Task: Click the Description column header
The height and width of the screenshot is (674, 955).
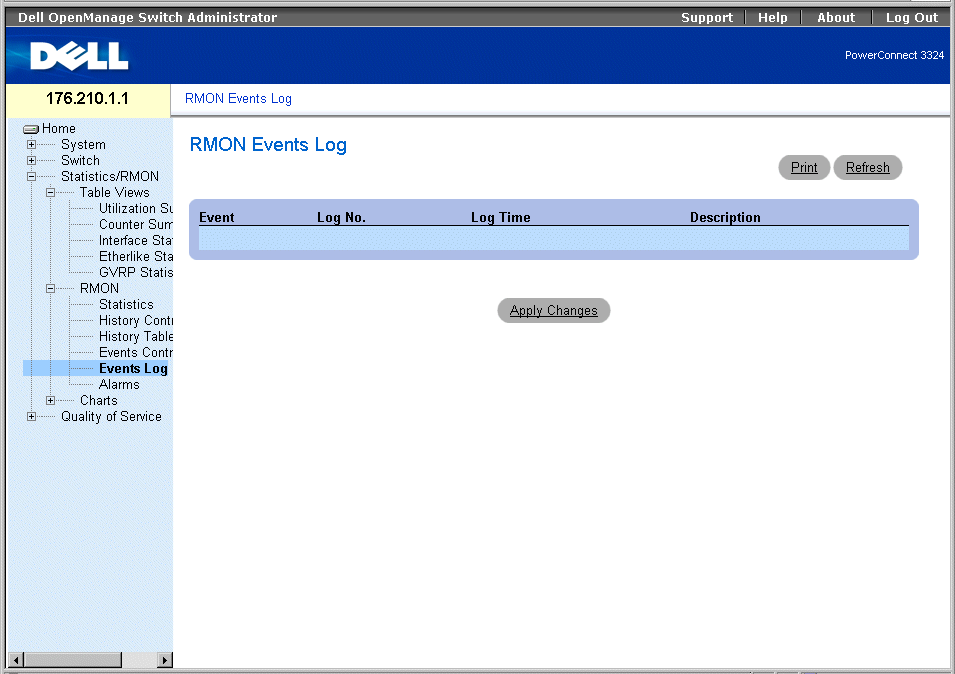Action: pyautogui.click(x=725, y=217)
